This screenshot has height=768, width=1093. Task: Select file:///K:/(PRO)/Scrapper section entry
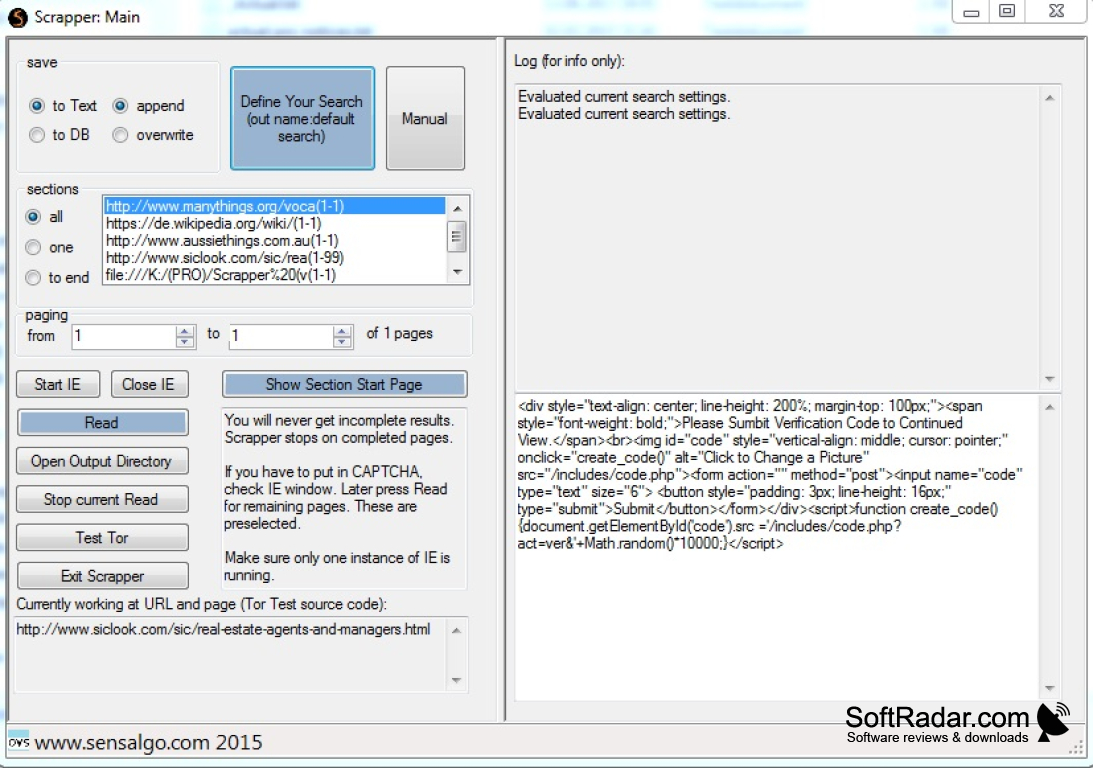point(275,275)
